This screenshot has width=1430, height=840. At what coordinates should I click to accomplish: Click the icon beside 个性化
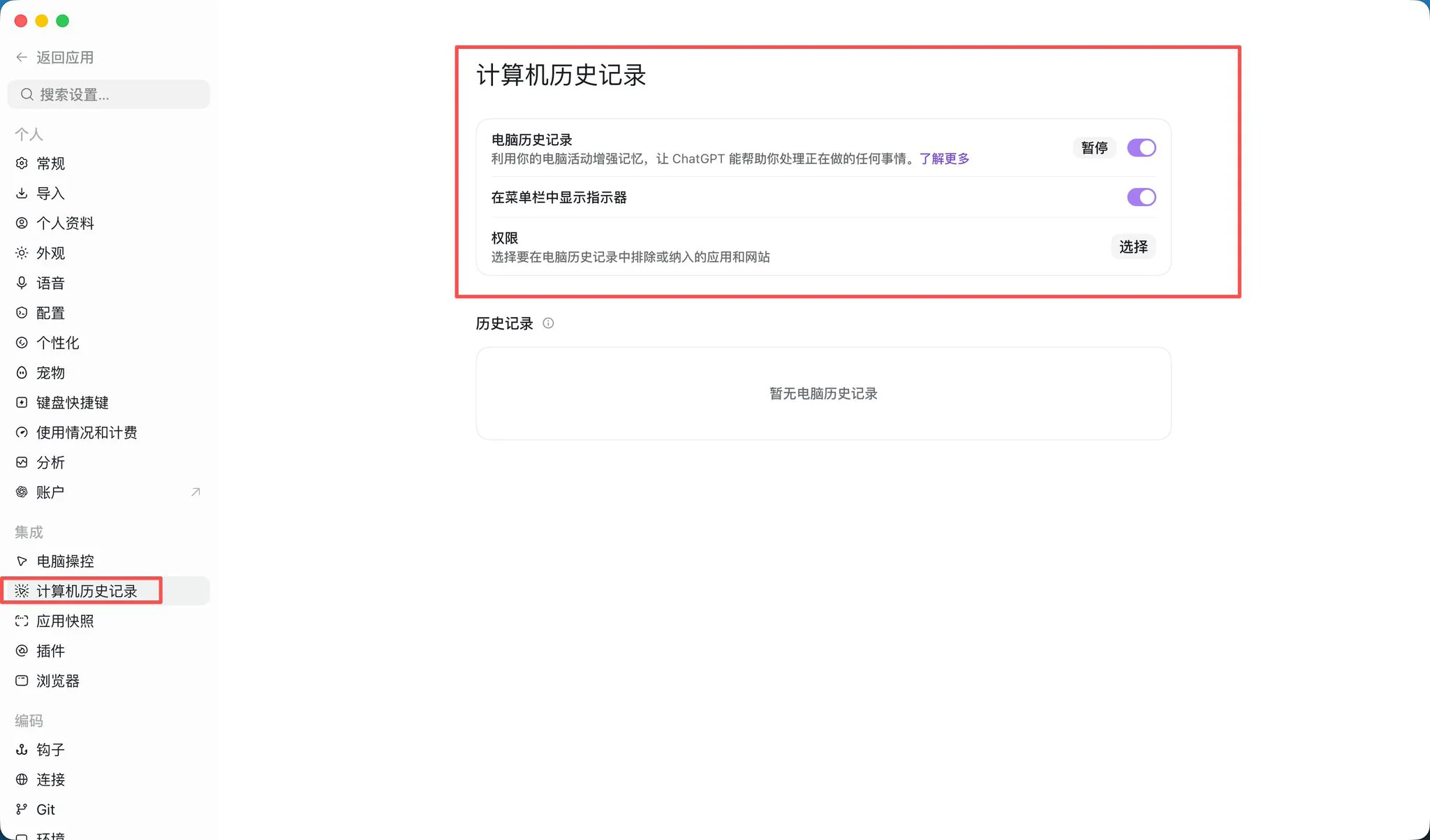(x=22, y=343)
